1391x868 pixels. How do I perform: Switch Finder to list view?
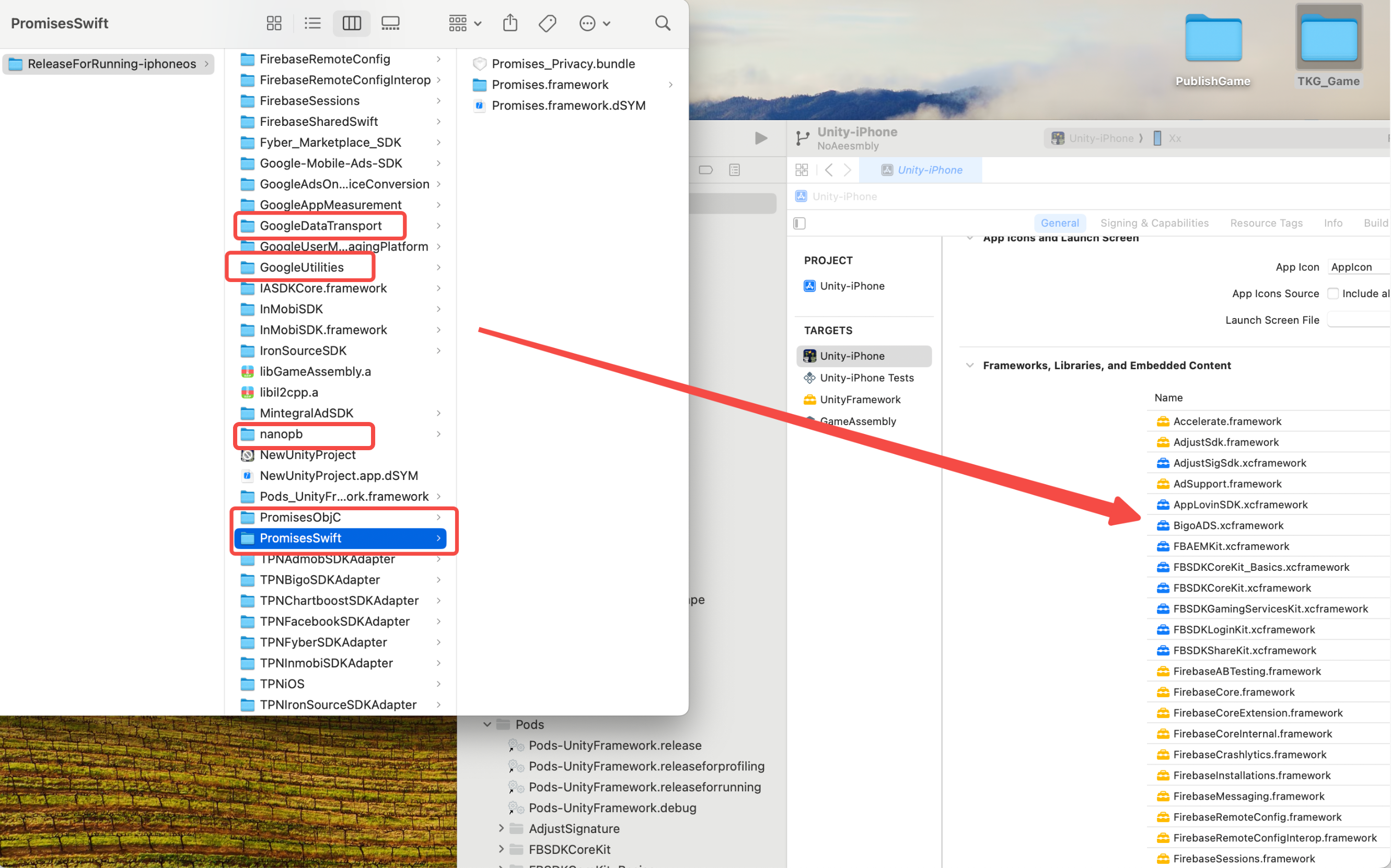312,23
